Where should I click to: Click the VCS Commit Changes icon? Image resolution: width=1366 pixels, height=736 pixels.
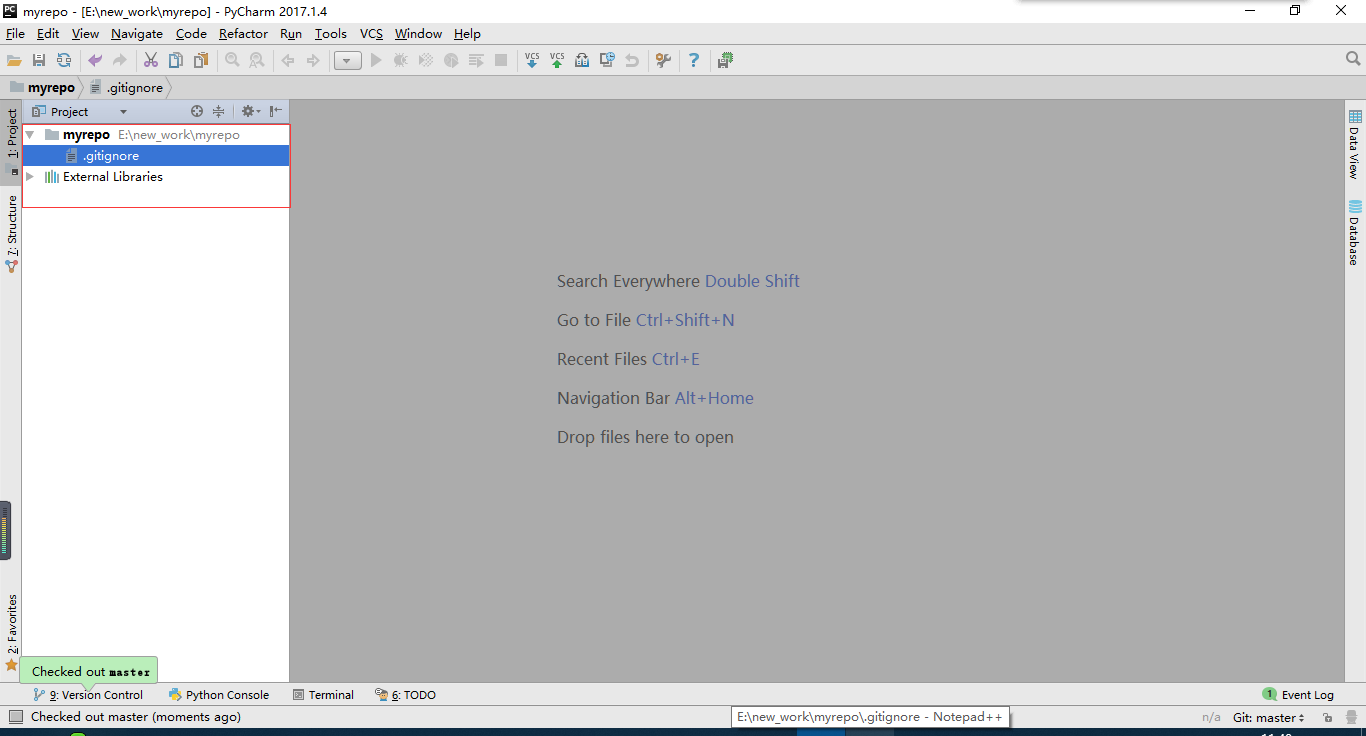tap(557, 61)
